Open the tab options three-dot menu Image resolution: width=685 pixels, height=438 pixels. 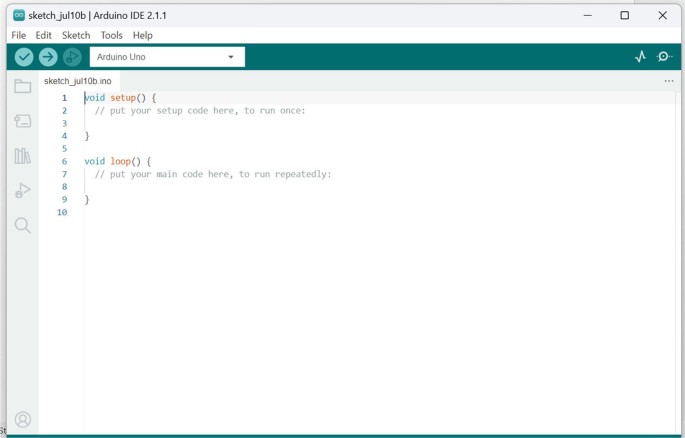(x=669, y=81)
